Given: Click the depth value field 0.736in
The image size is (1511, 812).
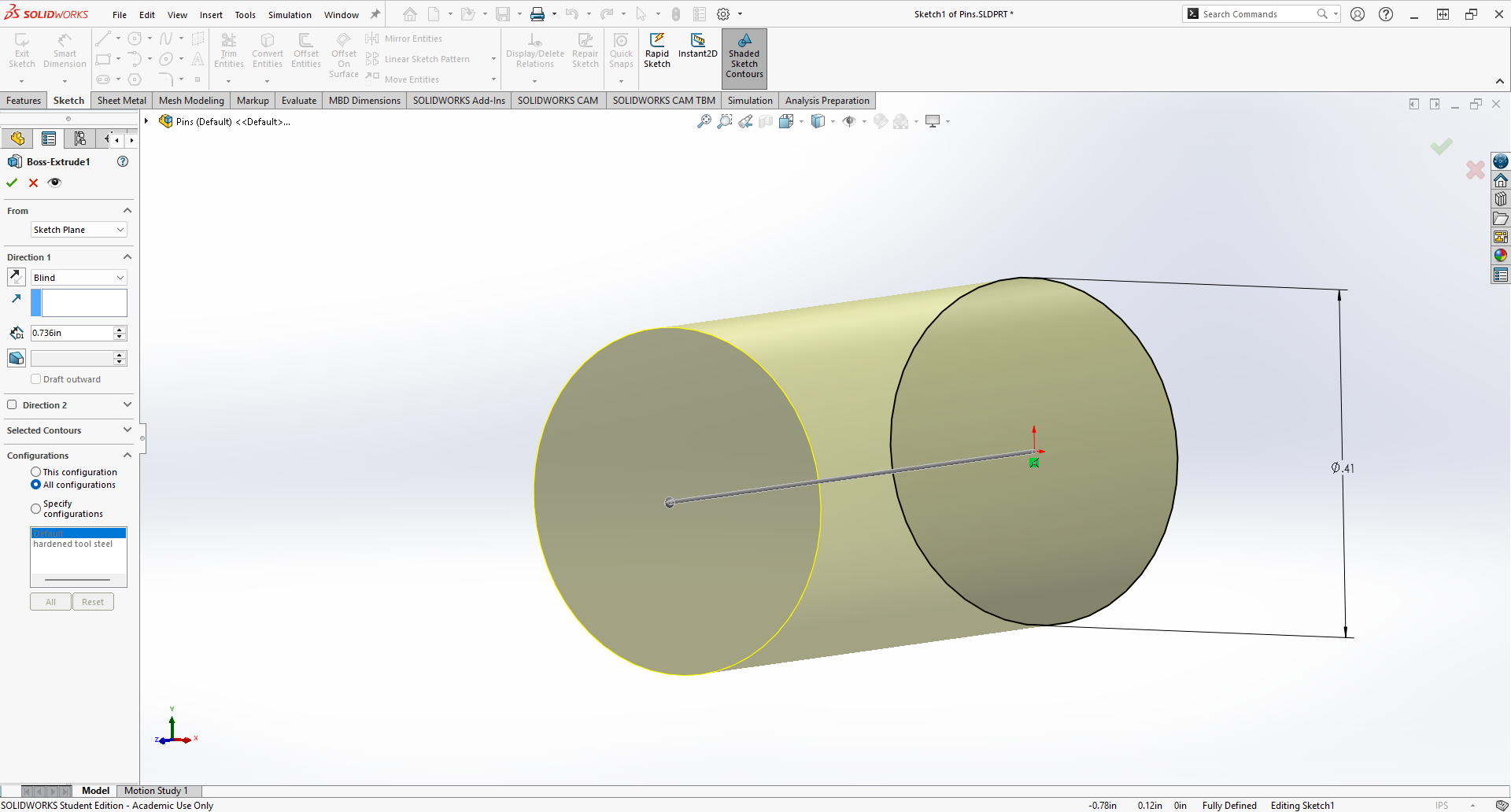Looking at the screenshot, I should pyautogui.click(x=72, y=333).
